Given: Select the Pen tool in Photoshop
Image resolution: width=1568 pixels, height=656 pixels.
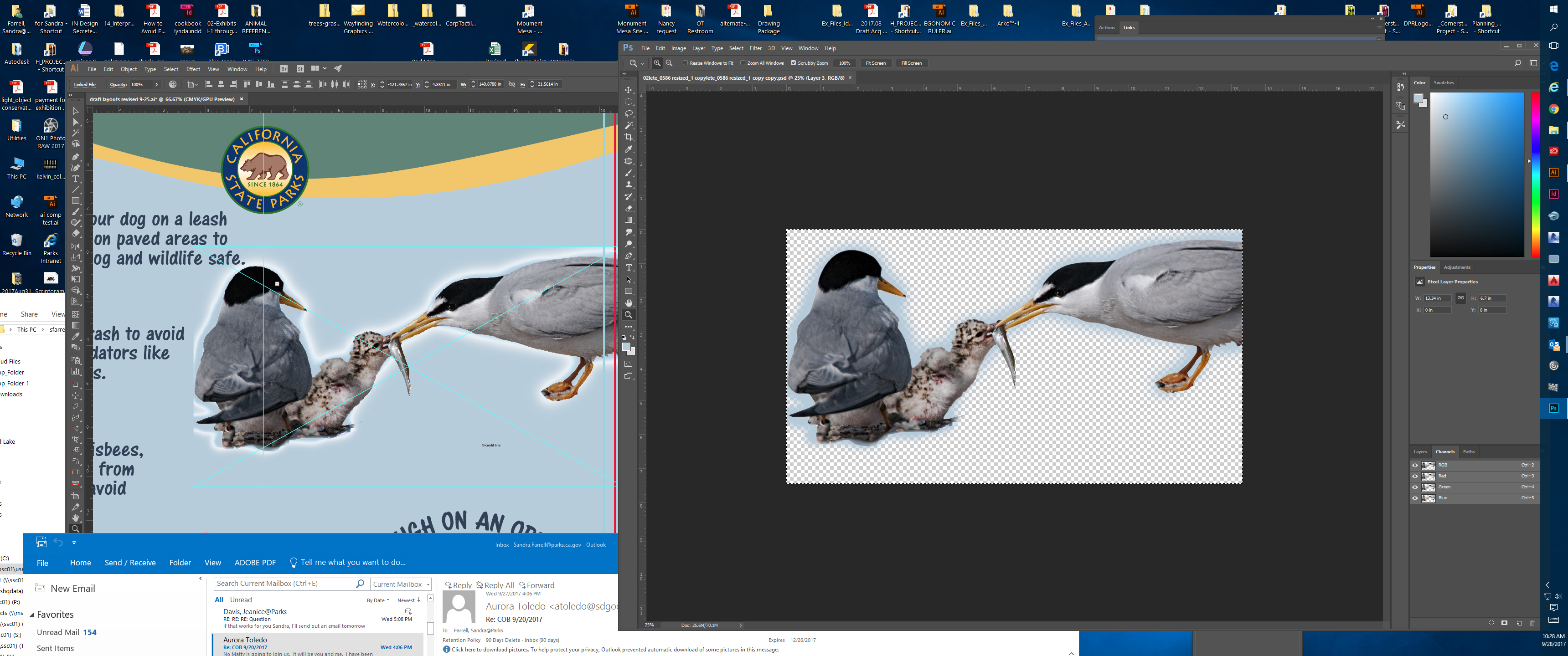Looking at the screenshot, I should point(628,256).
